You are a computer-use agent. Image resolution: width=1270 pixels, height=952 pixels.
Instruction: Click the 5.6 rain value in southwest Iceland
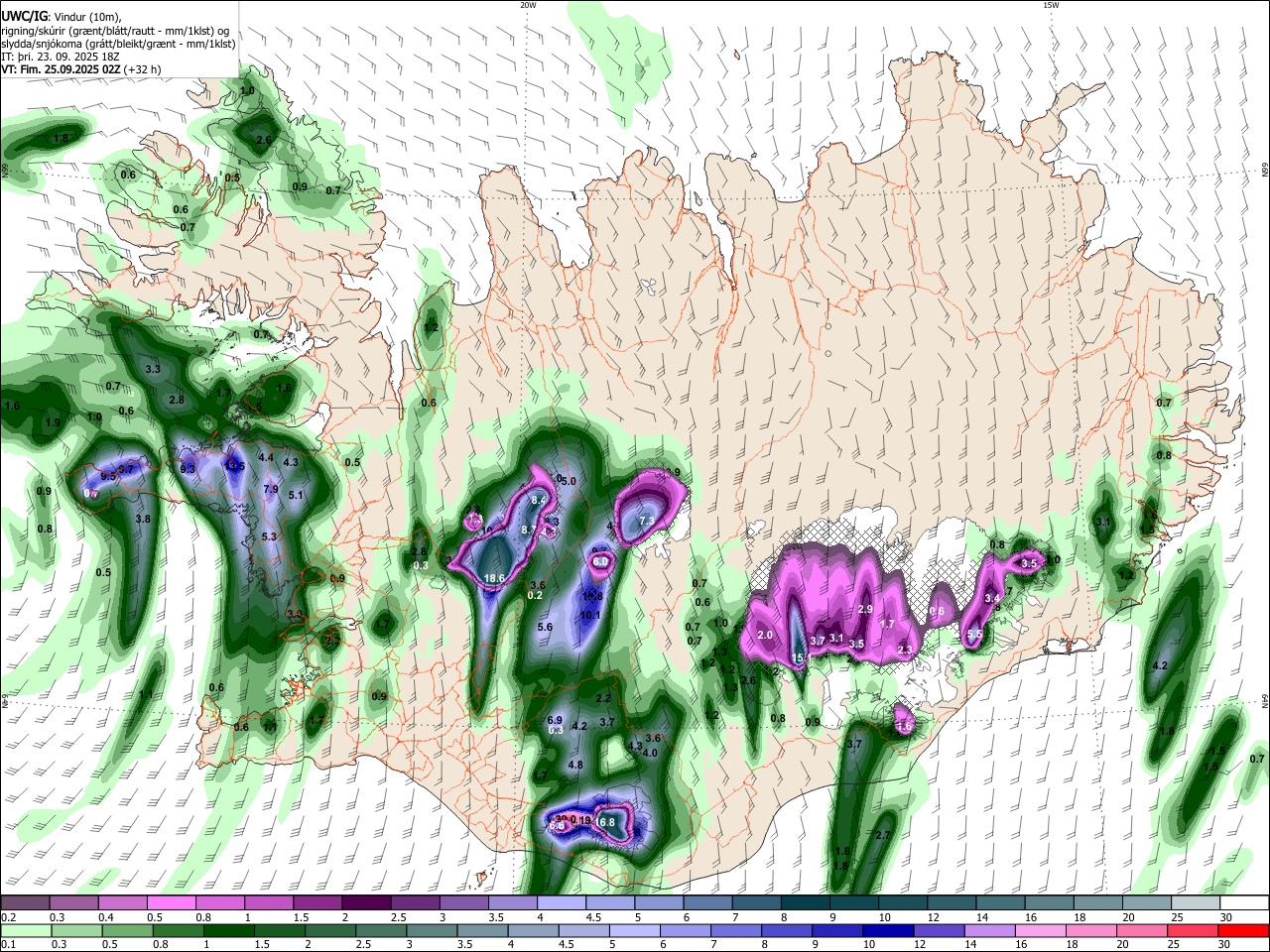[x=545, y=627]
